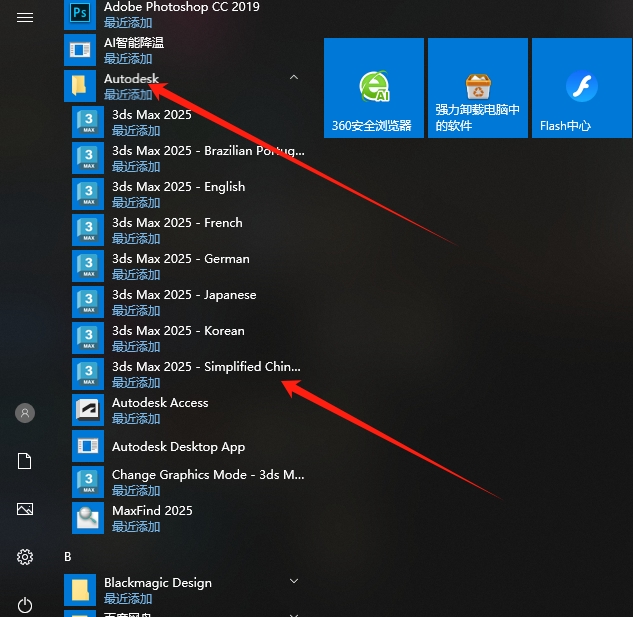Image resolution: width=633 pixels, height=617 pixels.
Task: Open Autodesk Access app icon
Action: click(88, 410)
